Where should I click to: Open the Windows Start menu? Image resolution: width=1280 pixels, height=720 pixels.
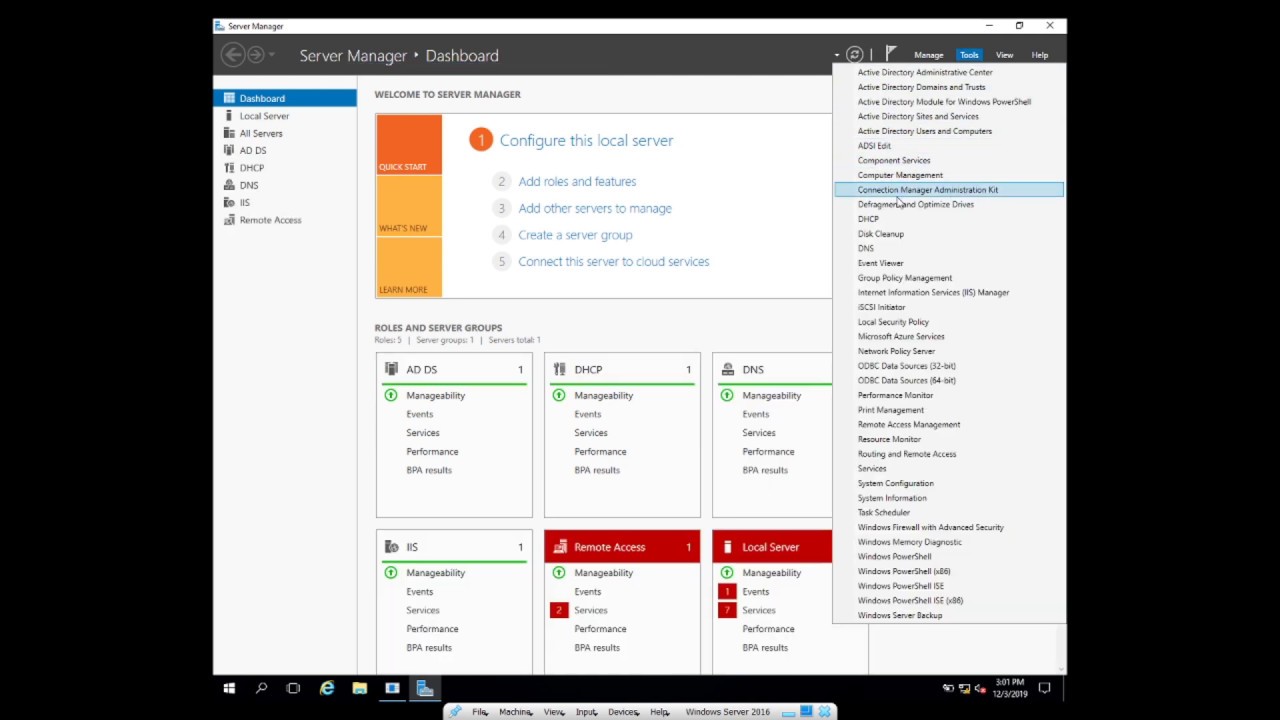click(x=229, y=688)
